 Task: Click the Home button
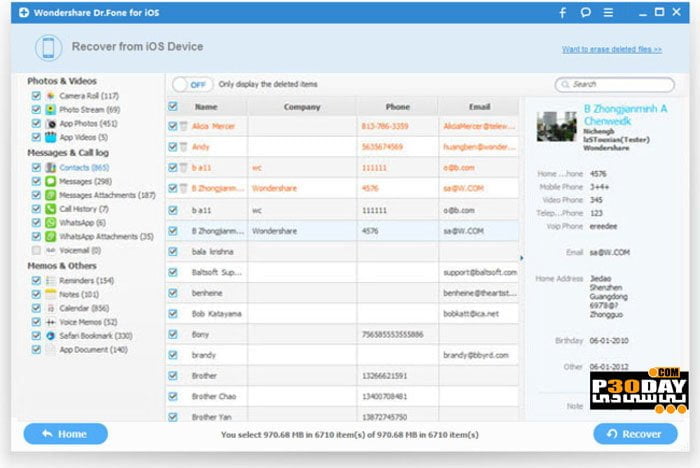click(66, 434)
